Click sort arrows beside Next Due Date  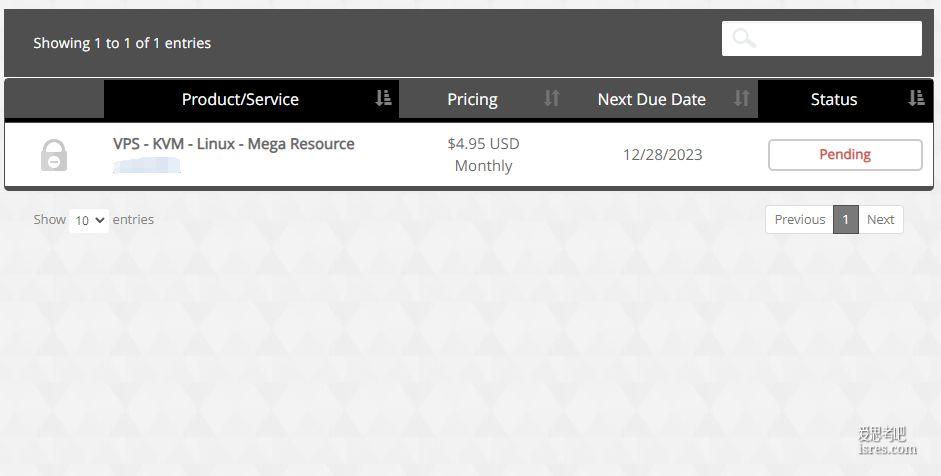tap(742, 98)
